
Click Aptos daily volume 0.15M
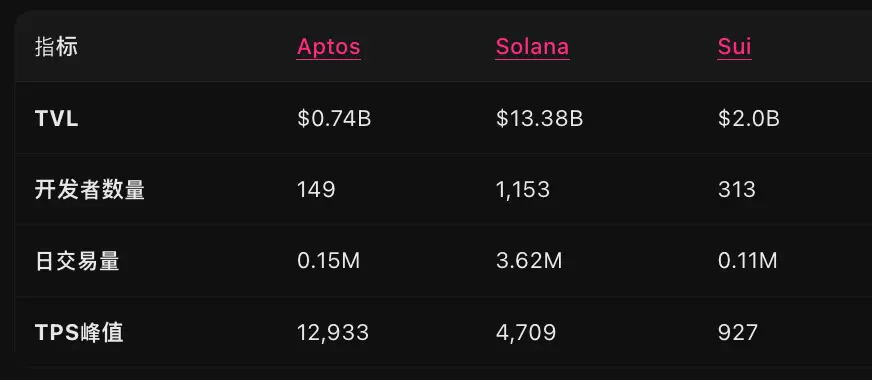point(329,261)
